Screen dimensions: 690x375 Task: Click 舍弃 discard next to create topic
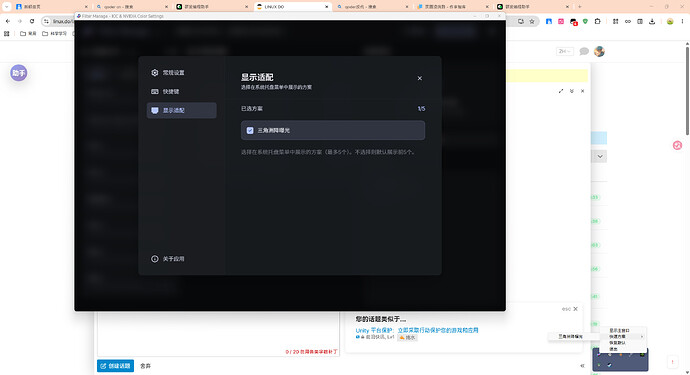[x=145, y=366]
